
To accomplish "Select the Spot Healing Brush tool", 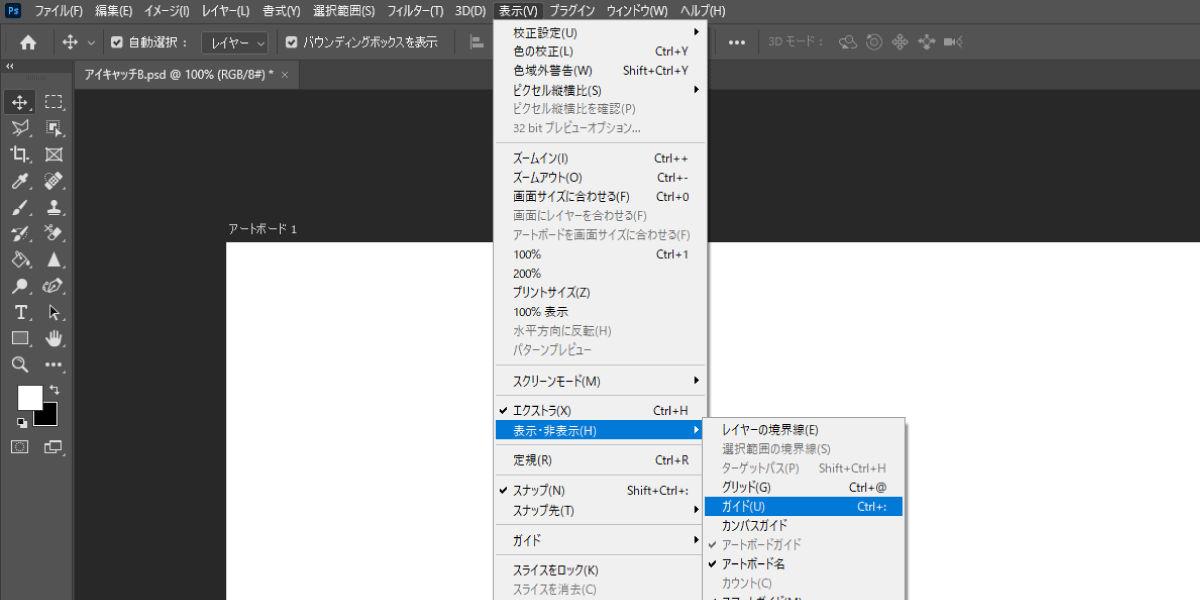I will [54, 181].
